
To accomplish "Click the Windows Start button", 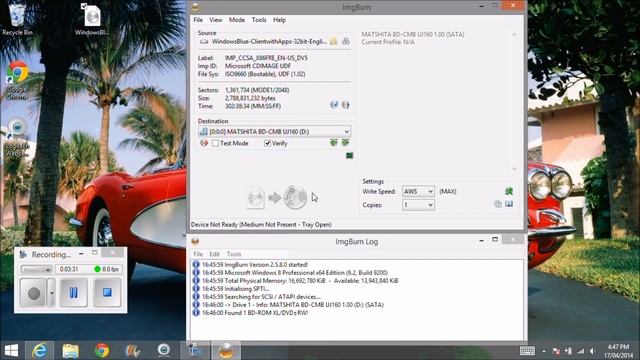I will coord(11,351).
